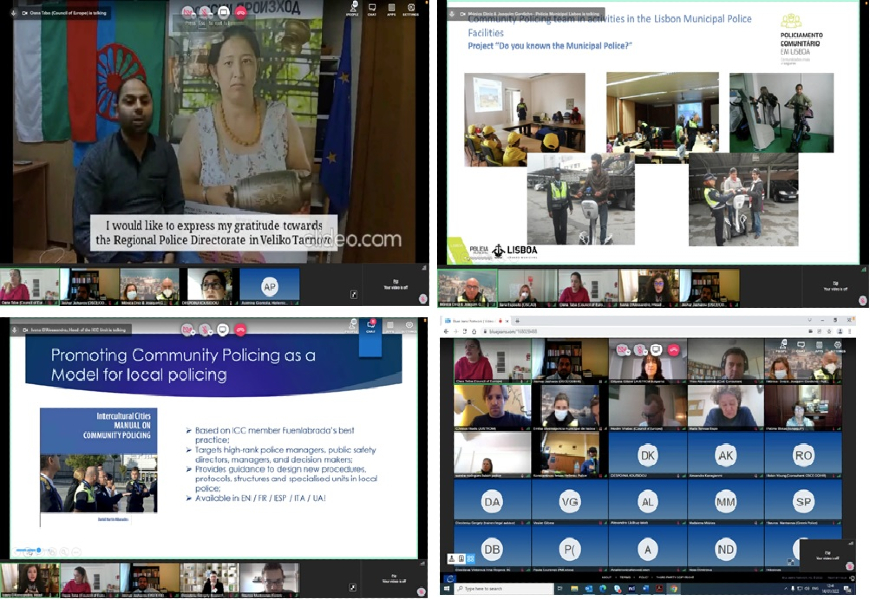This screenshot has width=870, height=600.
Task: Open File Explorer from taskbar
Action: (576, 589)
